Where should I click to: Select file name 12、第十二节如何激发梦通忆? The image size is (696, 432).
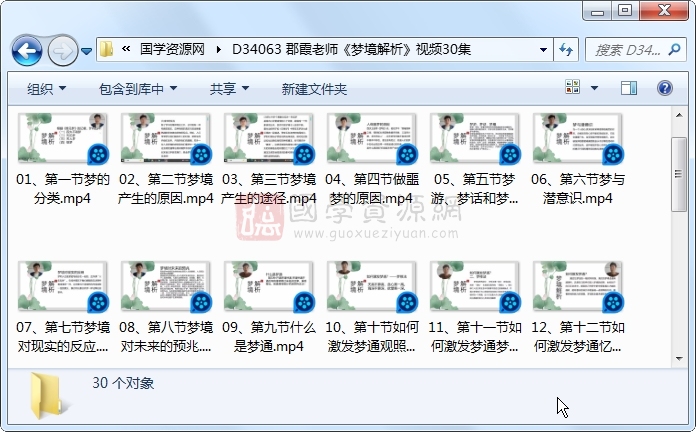pos(577,337)
